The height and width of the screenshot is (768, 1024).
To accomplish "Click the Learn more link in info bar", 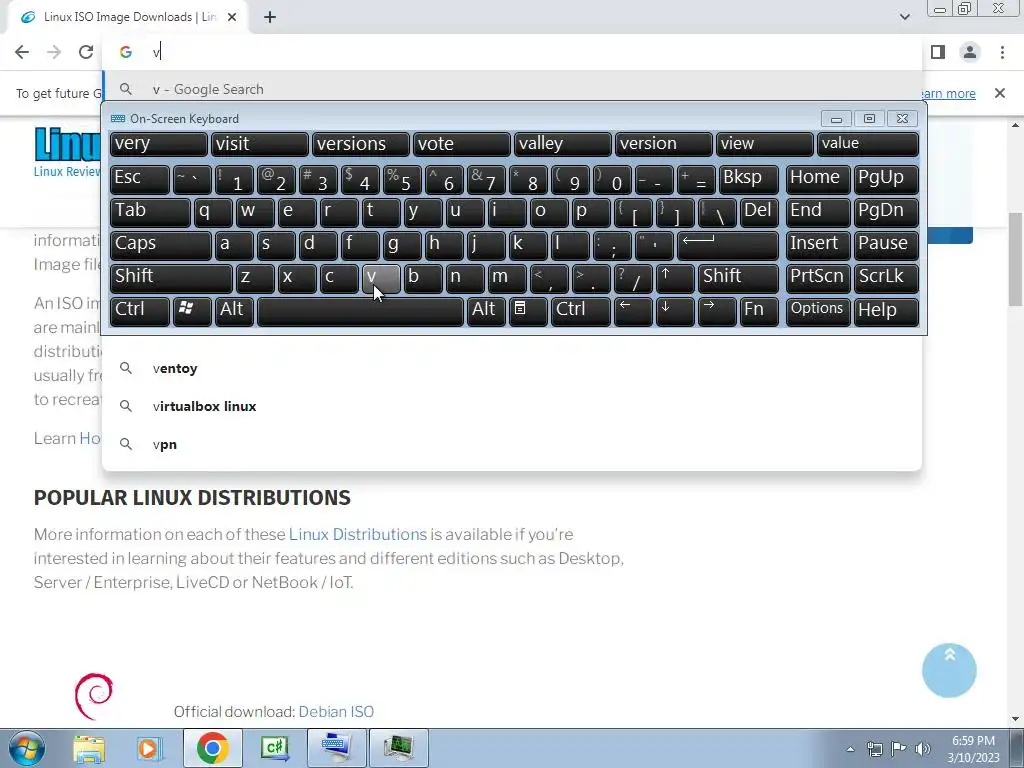I will [948, 93].
